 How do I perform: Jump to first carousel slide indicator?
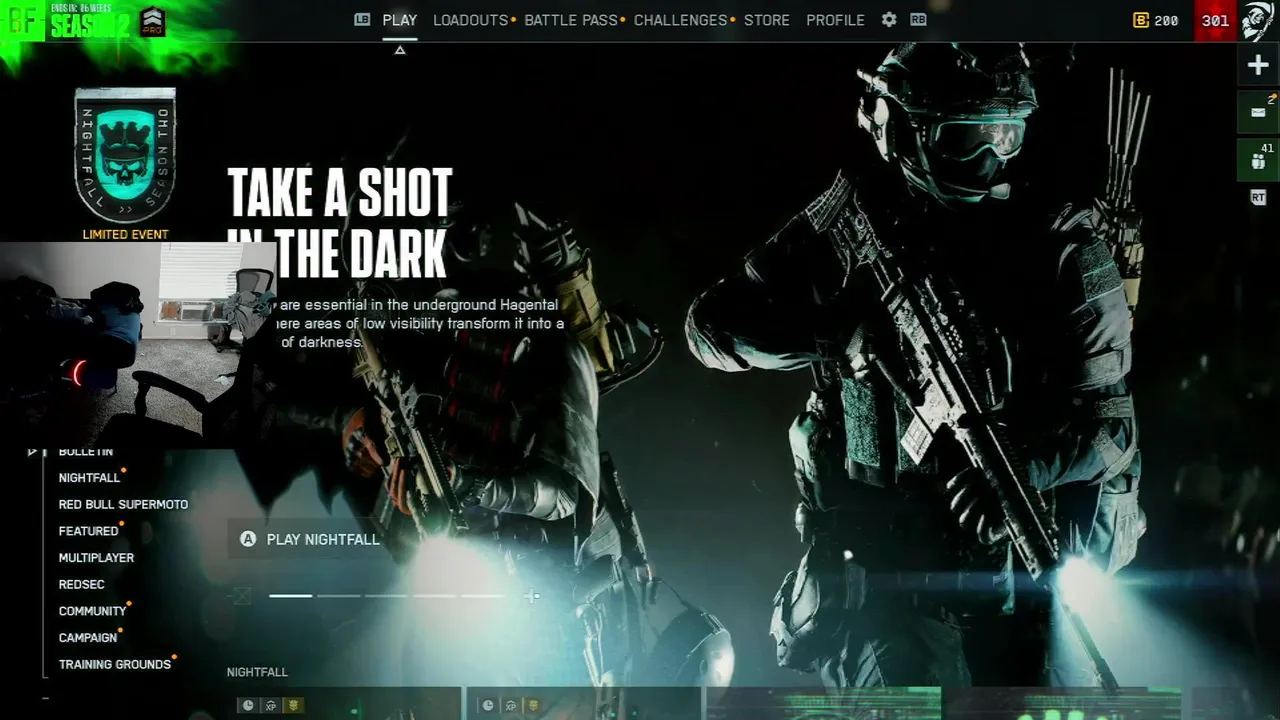[x=291, y=596]
